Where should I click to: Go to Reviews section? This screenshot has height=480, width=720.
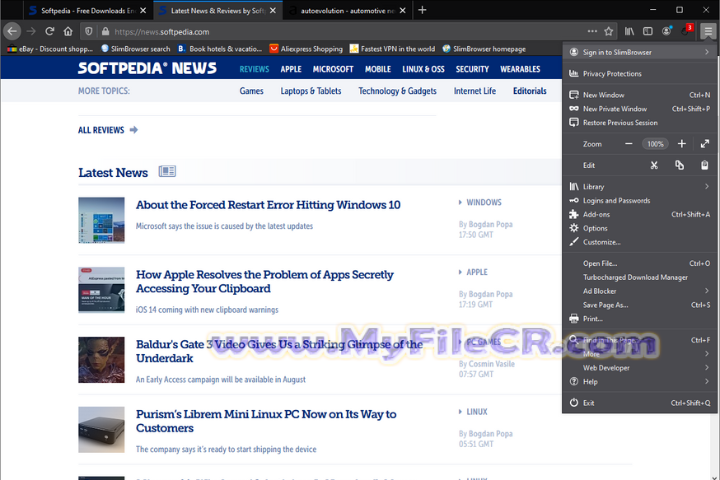pyautogui.click(x=254, y=69)
